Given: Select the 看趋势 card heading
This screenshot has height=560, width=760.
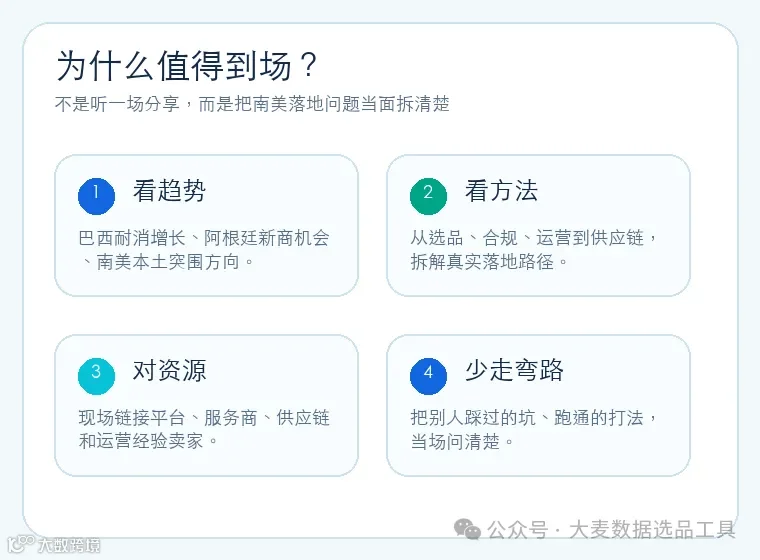Looking at the screenshot, I should coord(170,191).
